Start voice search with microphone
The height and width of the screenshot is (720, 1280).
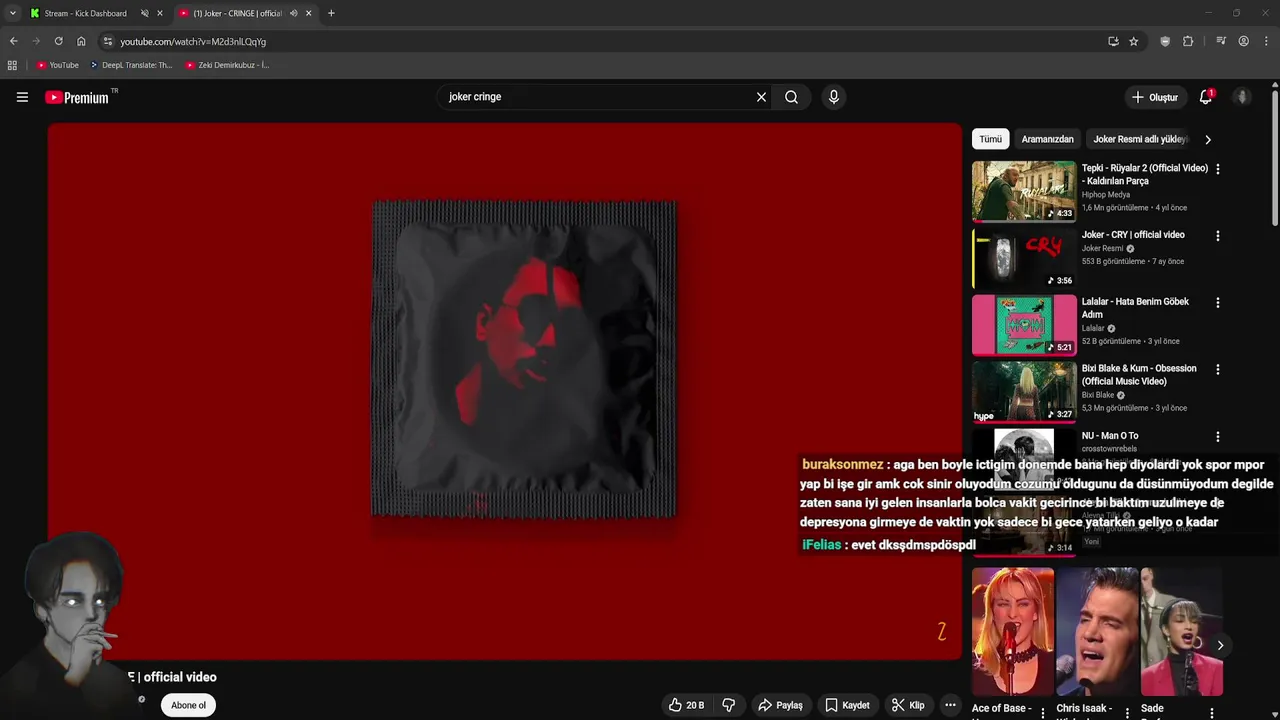tap(833, 97)
